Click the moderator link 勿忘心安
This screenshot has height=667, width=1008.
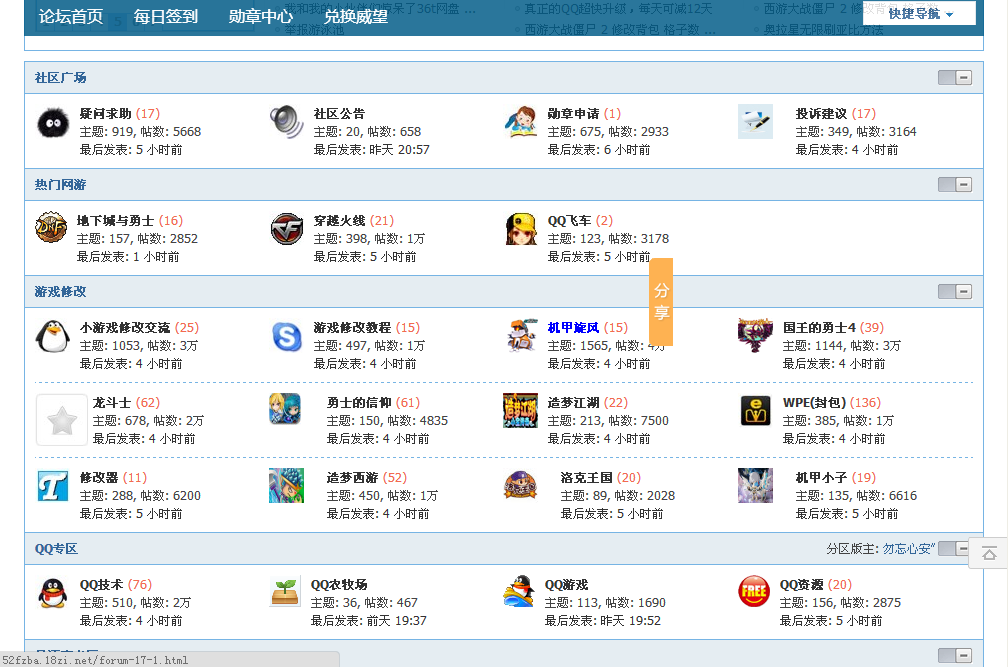[908, 549]
